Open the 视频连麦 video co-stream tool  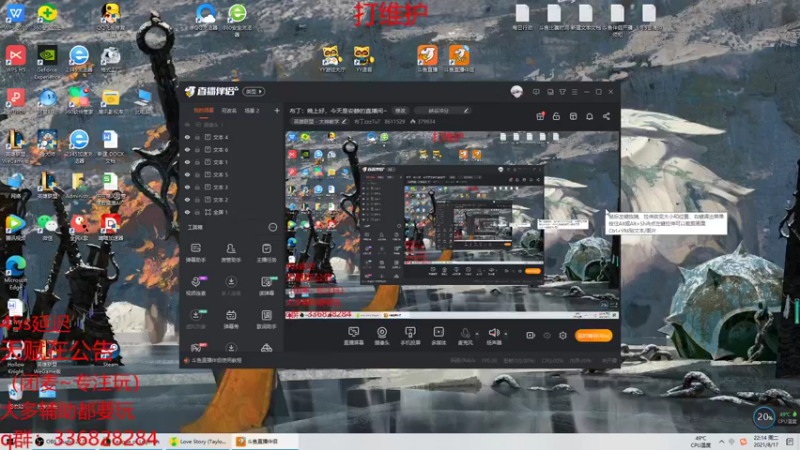pyautogui.click(x=195, y=286)
